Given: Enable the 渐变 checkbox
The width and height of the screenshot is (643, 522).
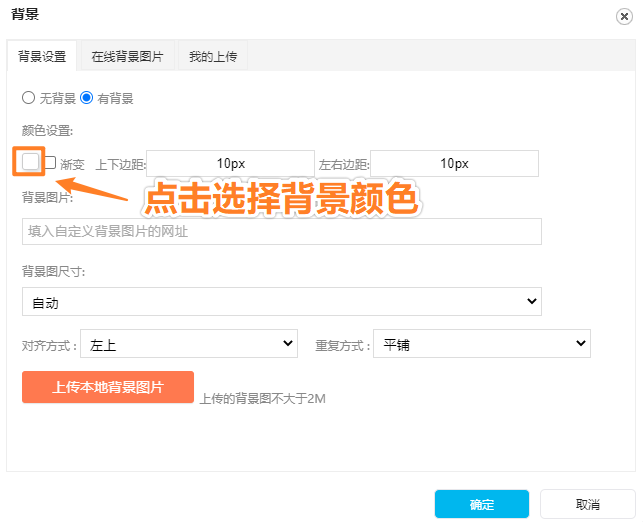Looking at the screenshot, I should tap(49, 162).
